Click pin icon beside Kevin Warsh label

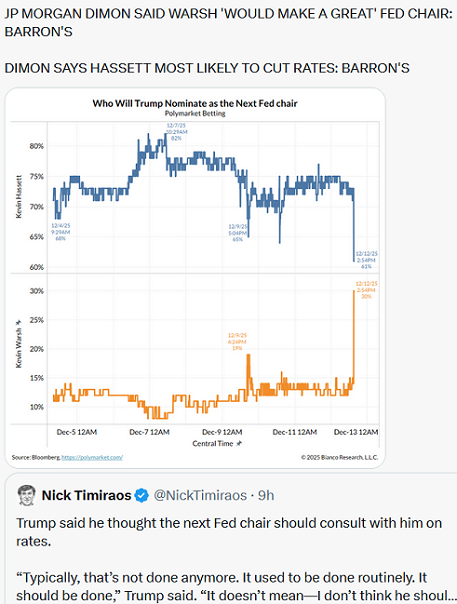click(18, 323)
